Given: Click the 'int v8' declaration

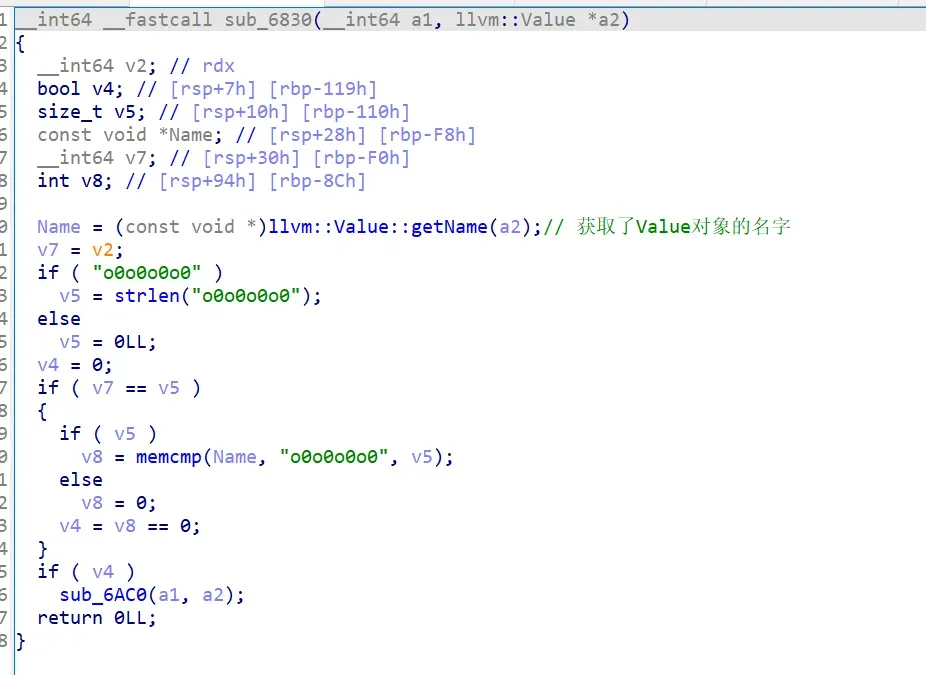Looking at the screenshot, I should pyautogui.click(x=74, y=181).
